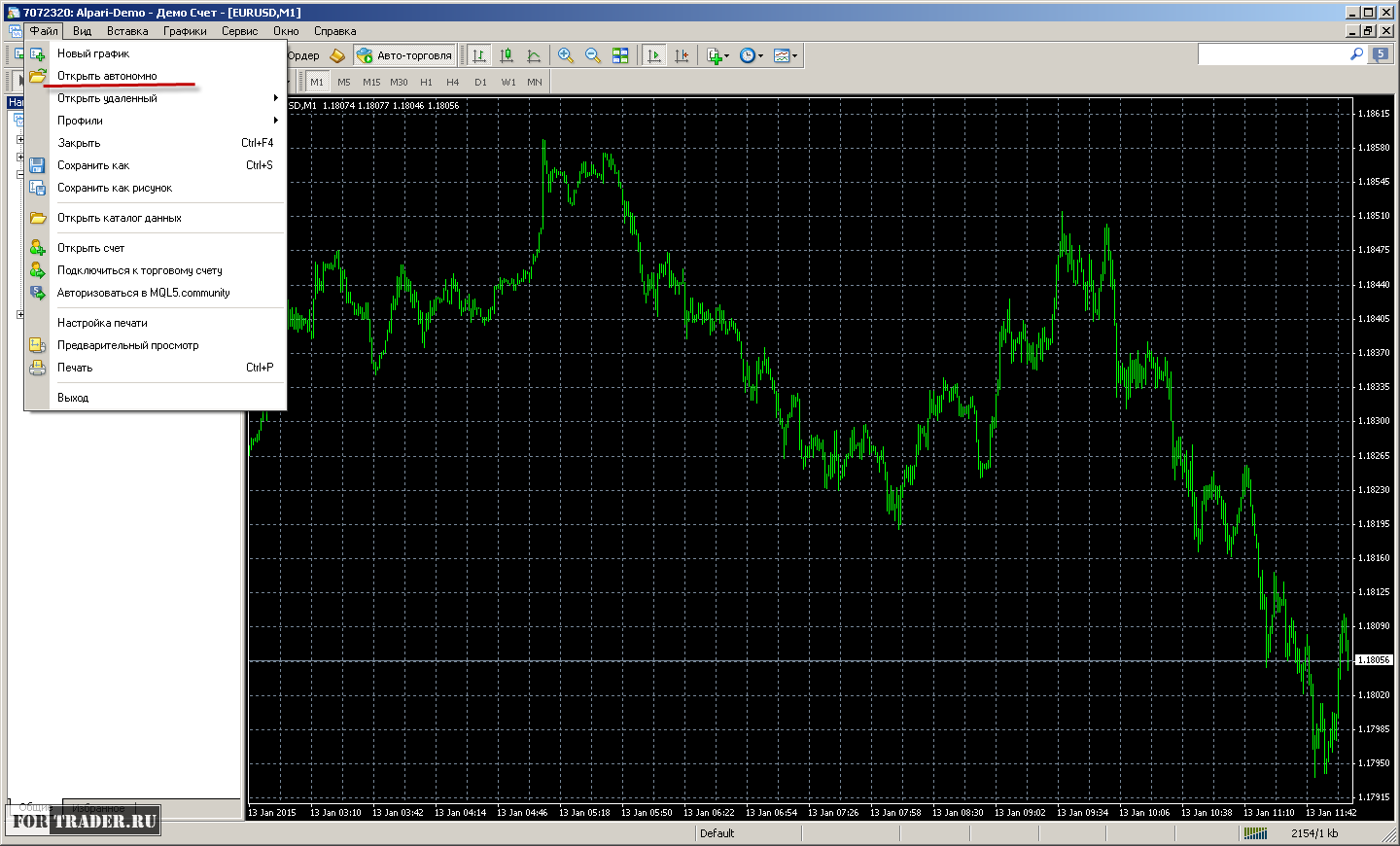Click the folder icon for Открыть каталог данных
Viewport: 1400px width, 846px height.
pos(37,218)
